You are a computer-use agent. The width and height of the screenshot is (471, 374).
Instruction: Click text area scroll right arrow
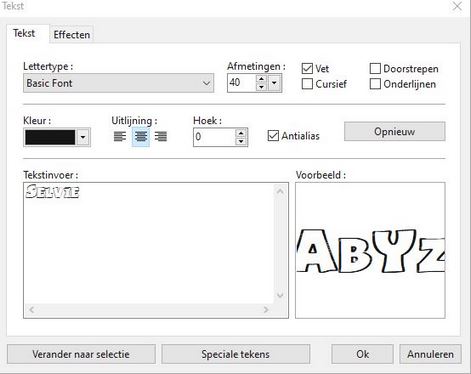pos(266,310)
